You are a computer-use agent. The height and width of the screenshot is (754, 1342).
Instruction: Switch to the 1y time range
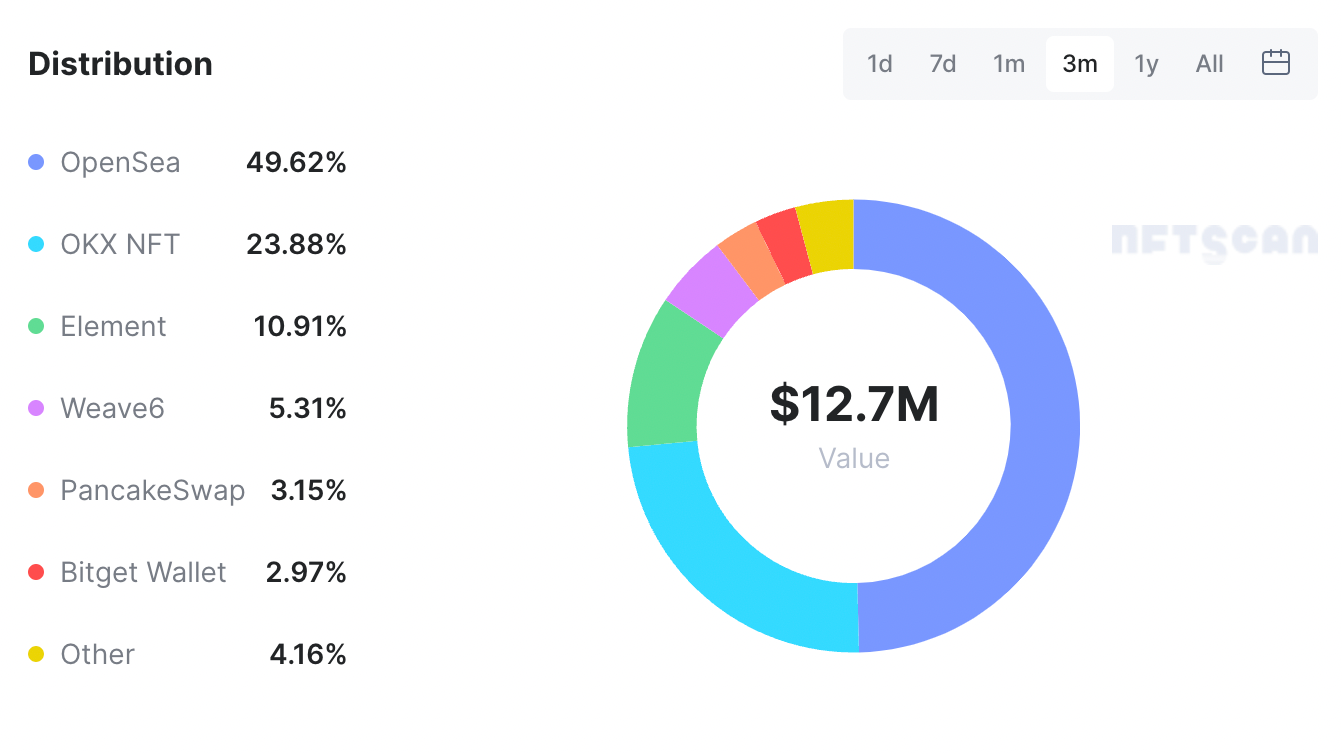1146,64
